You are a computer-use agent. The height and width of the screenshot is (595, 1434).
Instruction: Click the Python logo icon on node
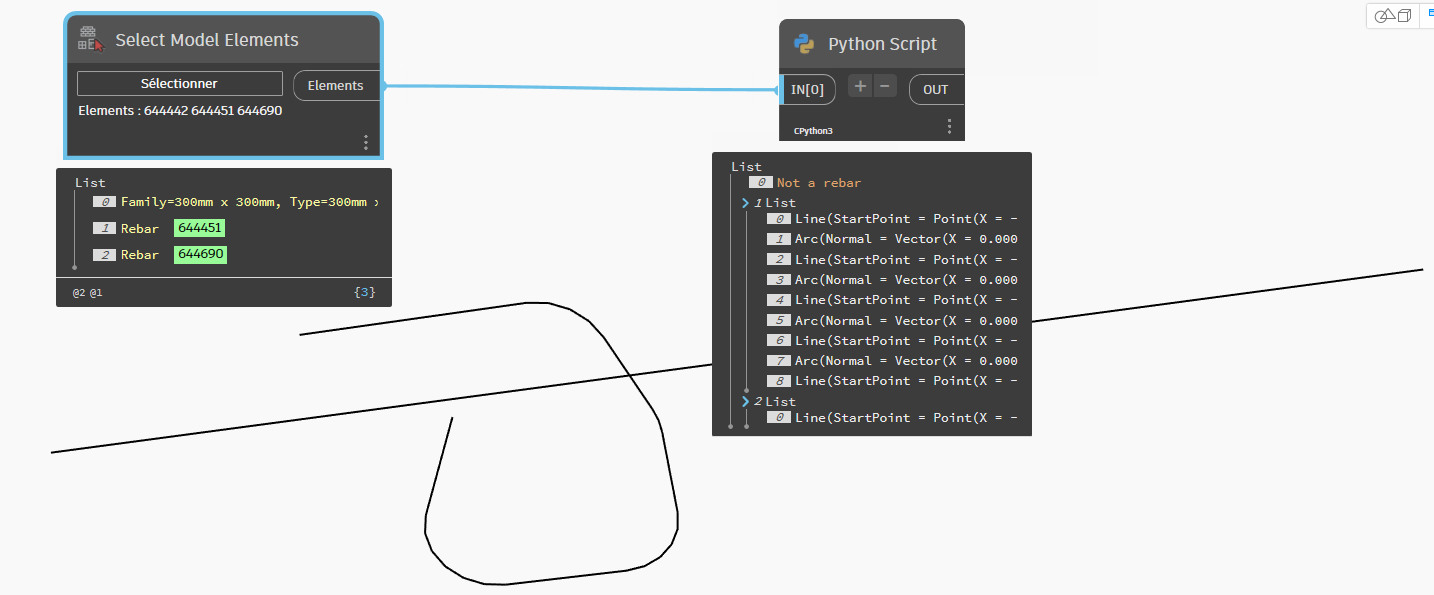pos(804,43)
